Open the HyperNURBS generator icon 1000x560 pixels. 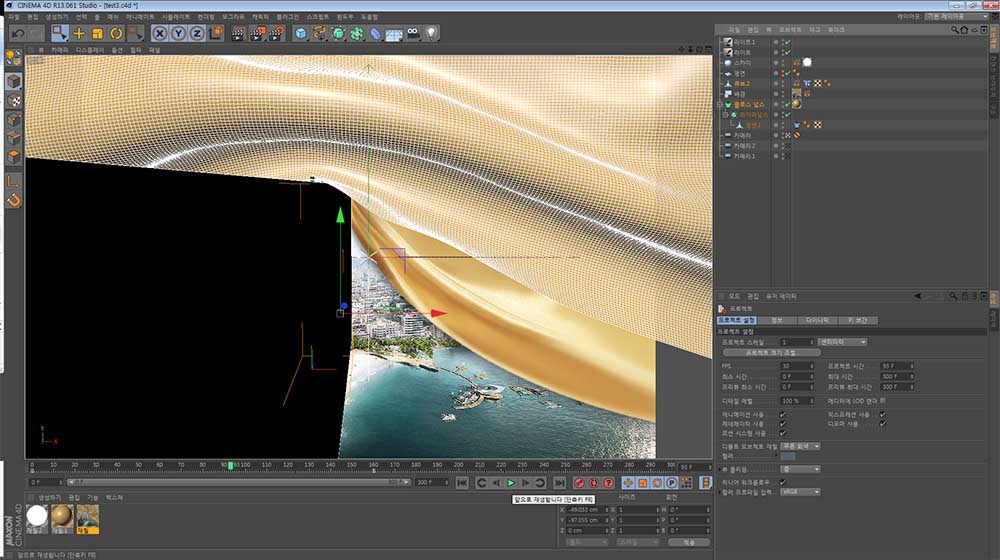point(338,33)
